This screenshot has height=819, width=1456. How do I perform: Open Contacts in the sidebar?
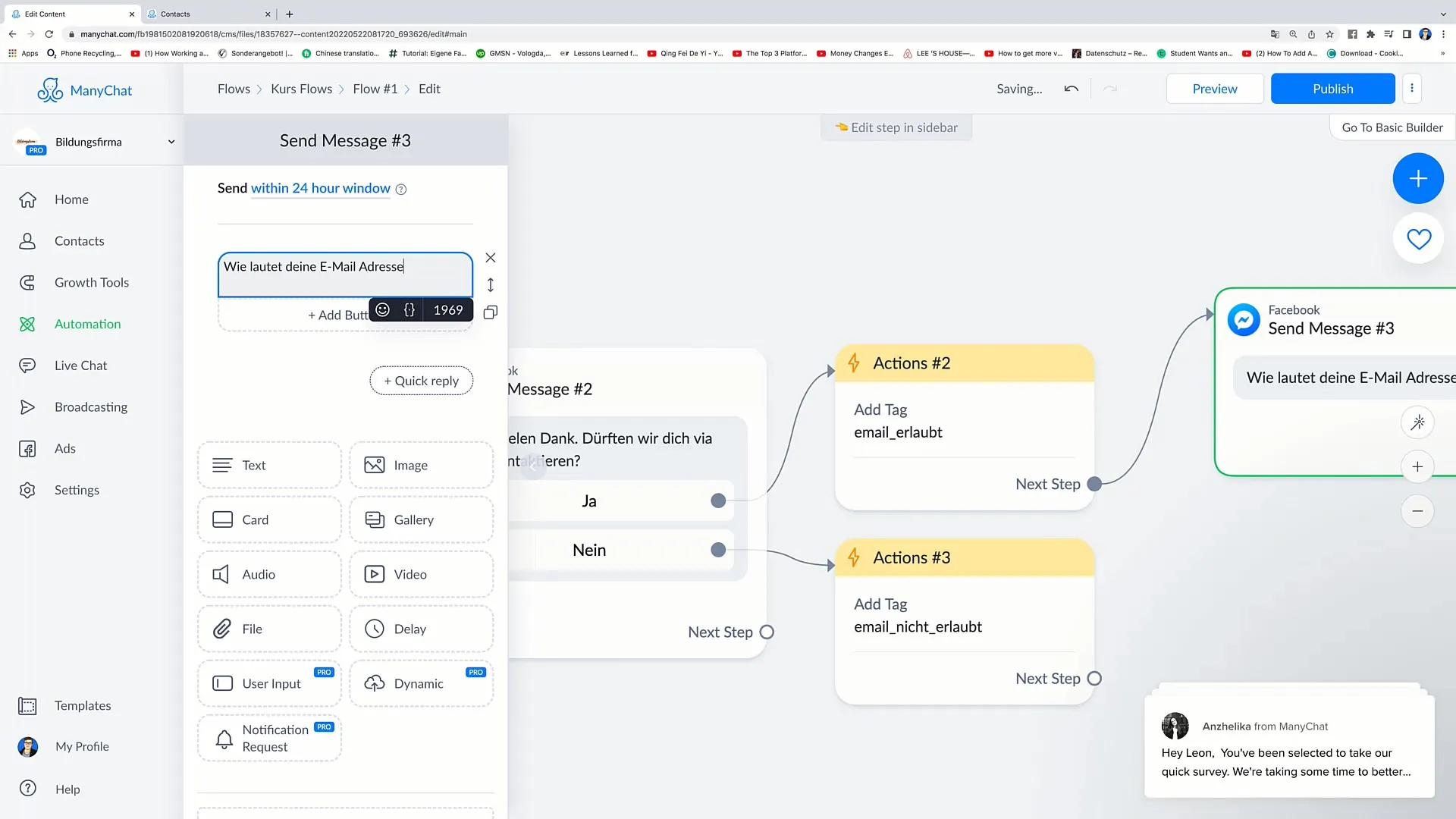click(x=79, y=241)
